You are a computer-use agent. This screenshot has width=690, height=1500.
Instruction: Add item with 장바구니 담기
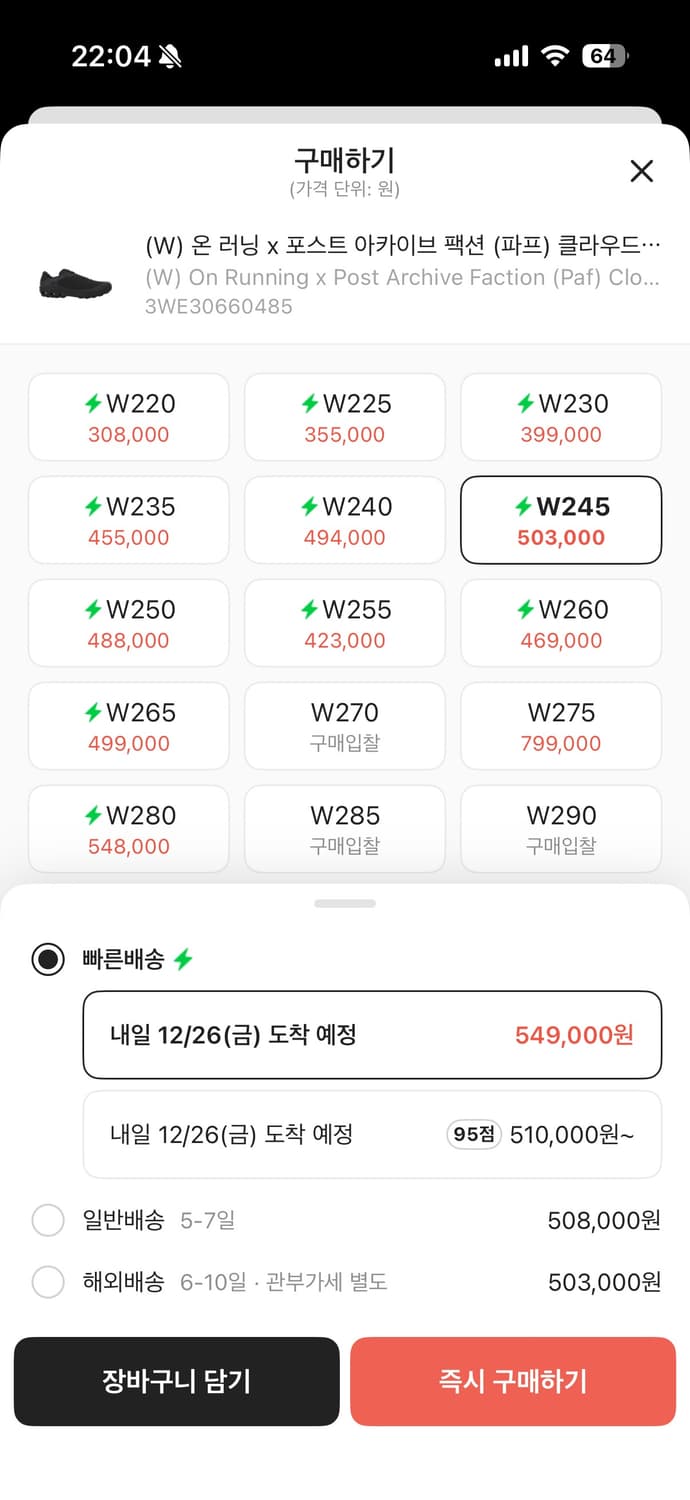[177, 1381]
